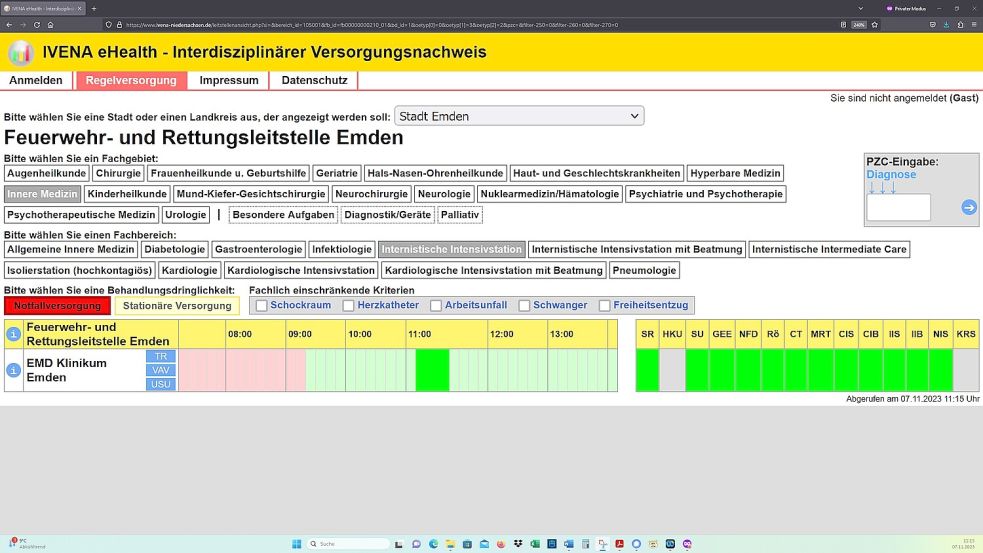This screenshot has height=553, width=983.
Task: Open the Stadt Emden region dropdown
Action: point(518,116)
